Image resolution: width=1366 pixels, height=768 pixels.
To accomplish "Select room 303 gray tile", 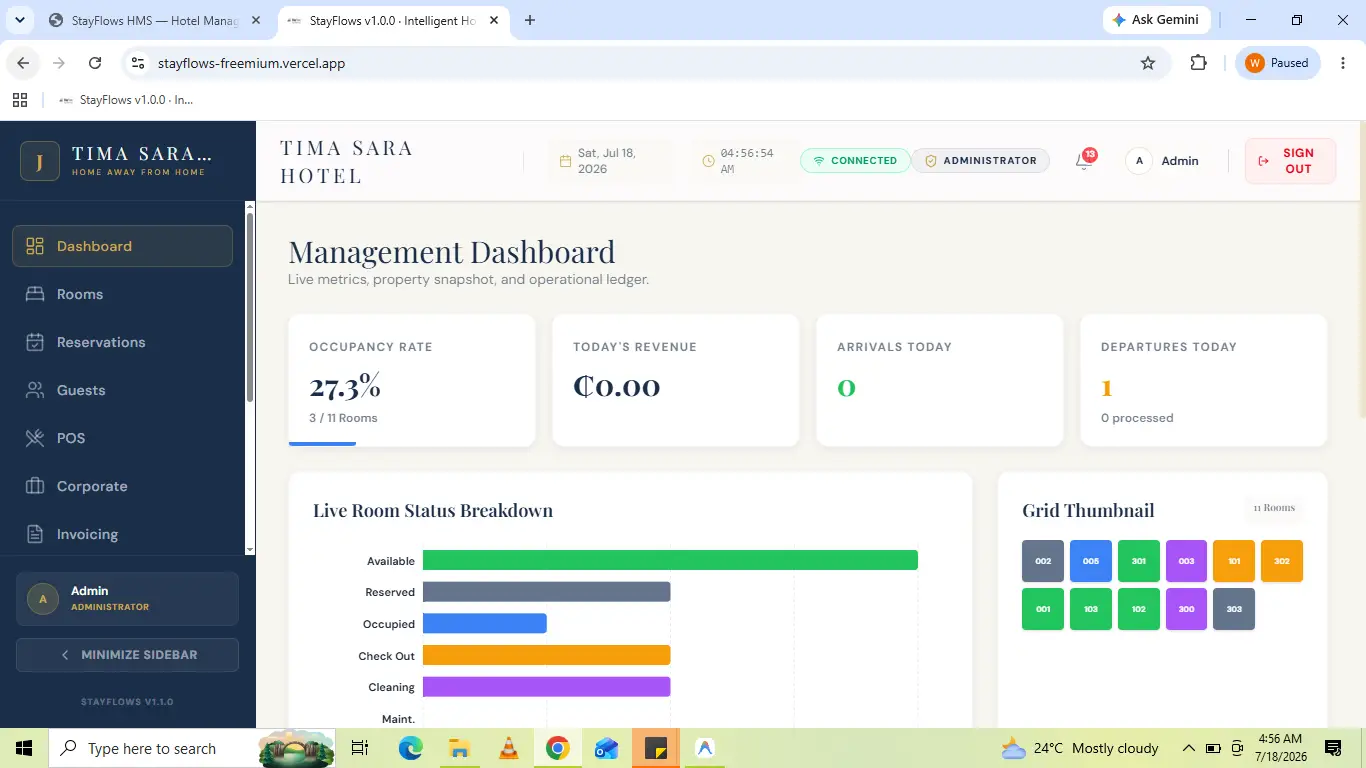I will 1234,609.
